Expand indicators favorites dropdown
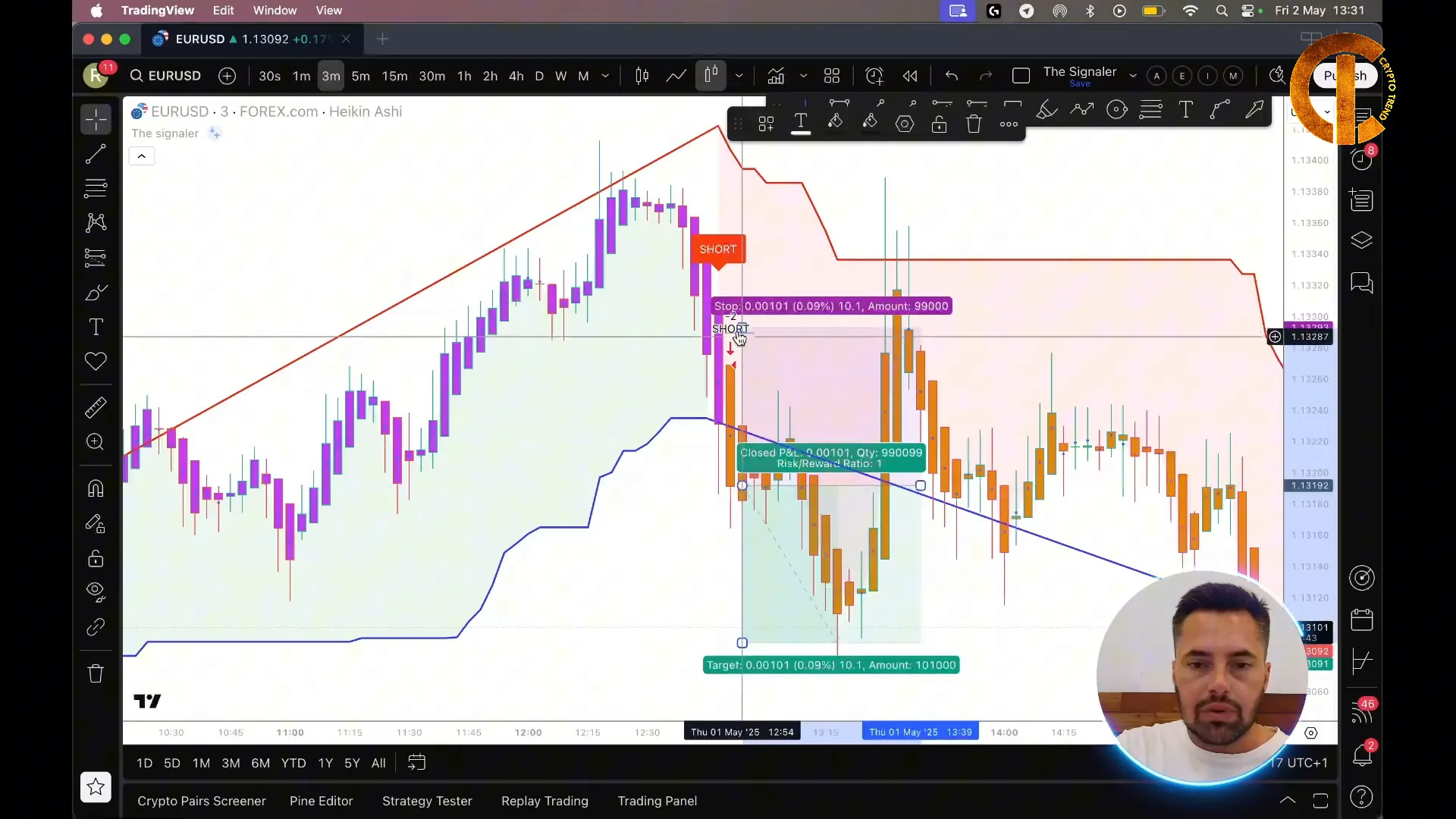The height and width of the screenshot is (819, 1456). [x=804, y=76]
